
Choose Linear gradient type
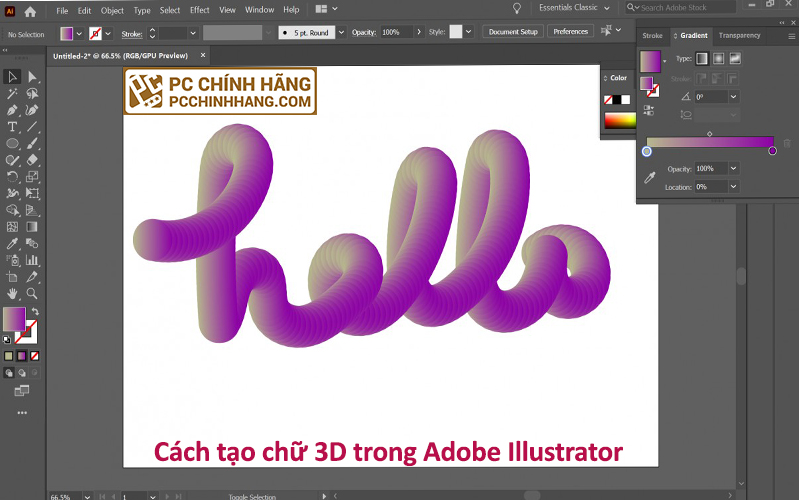pyautogui.click(x=701, y=59)
